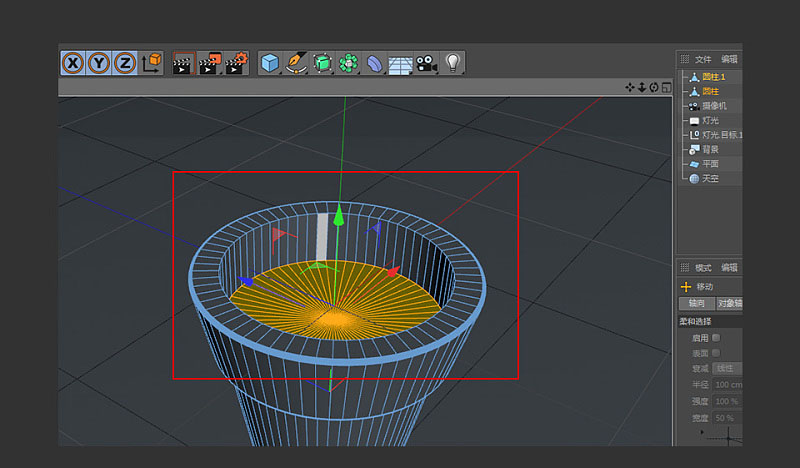Select the 圆柱.1 object in tree
The width and height of the screenshot is (800, 468).
pyautogui.click(x=713, y=77)
